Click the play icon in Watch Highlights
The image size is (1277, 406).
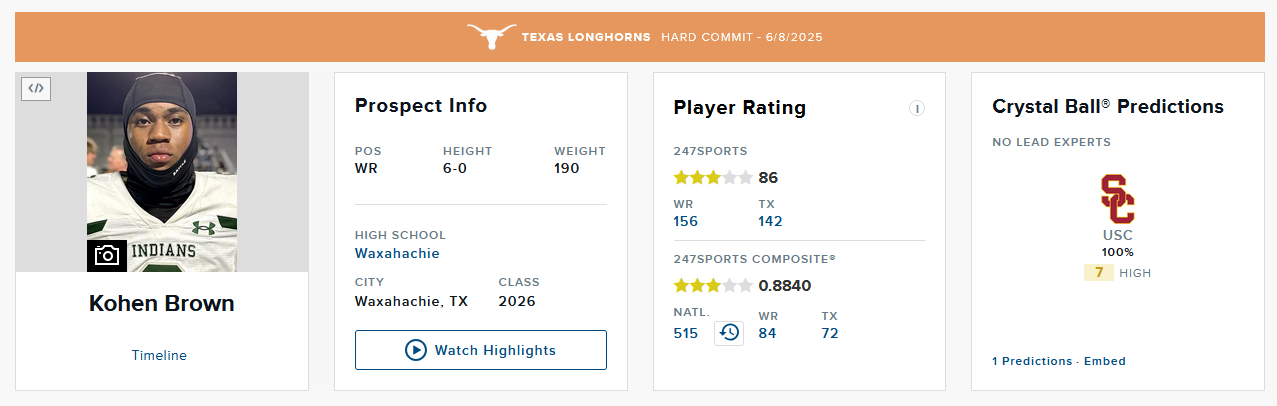[415, 350]
